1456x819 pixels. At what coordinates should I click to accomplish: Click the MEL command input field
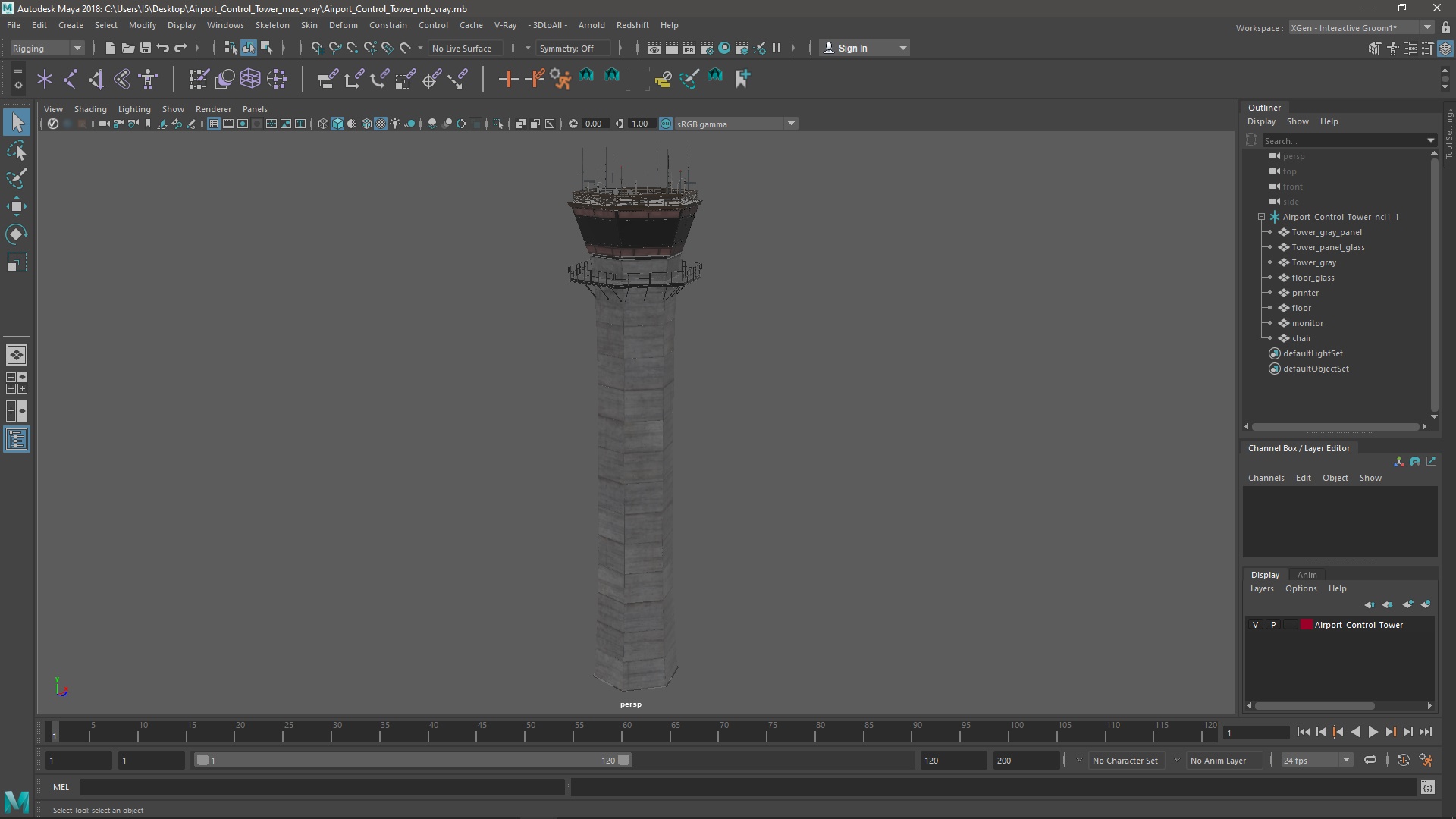[x=322, y=787]
